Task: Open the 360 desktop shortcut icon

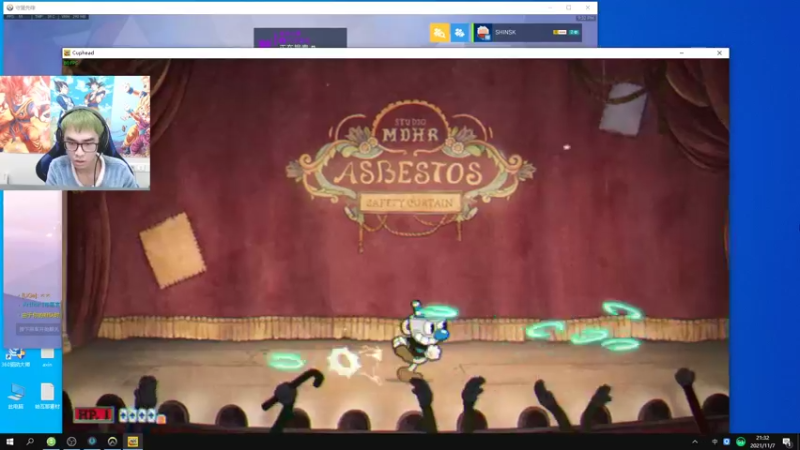Action: tap(15, 354)
